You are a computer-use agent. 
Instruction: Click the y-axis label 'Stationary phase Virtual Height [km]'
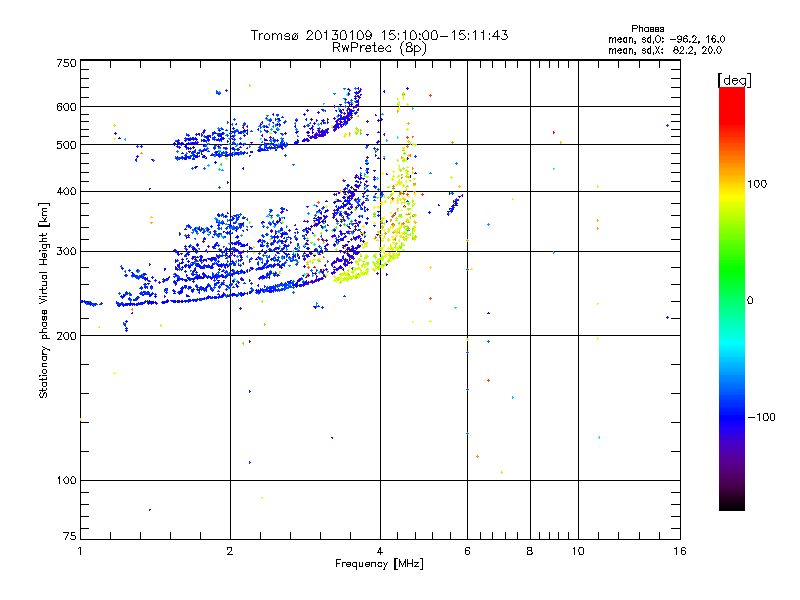pos(43,300)
